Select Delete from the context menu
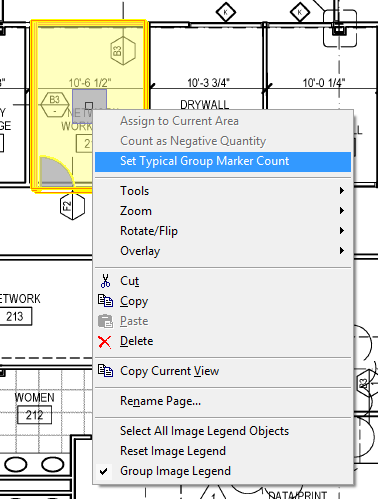Screen dimensions: 378x499 tap(223, 341)
